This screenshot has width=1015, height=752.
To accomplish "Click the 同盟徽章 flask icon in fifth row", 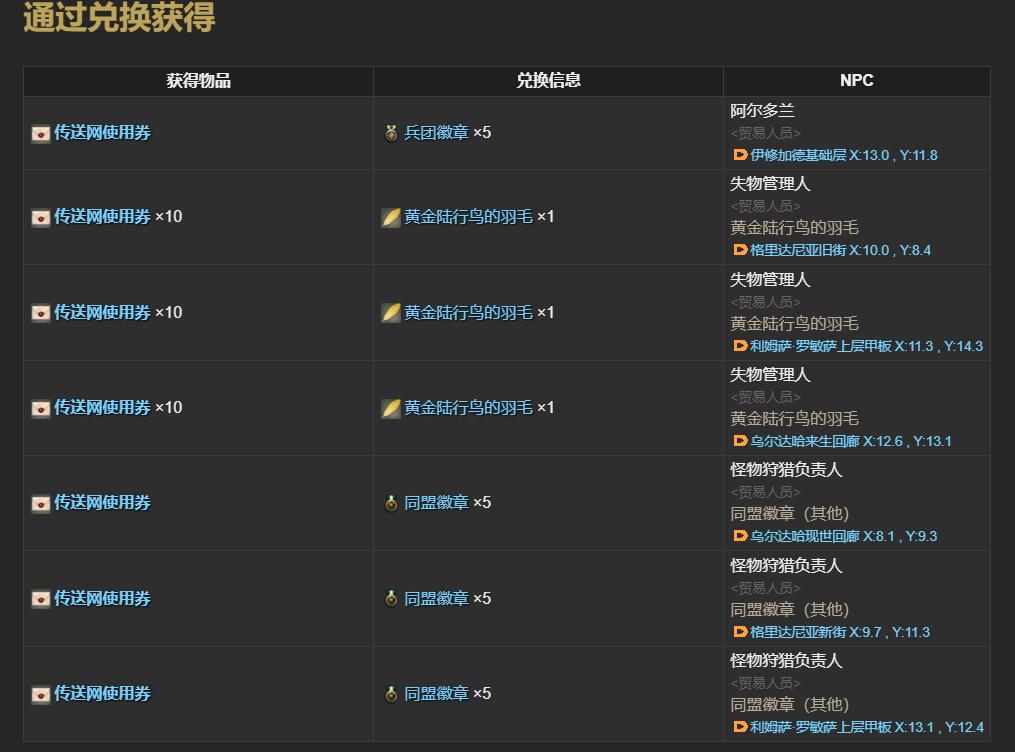I will click(x=391, y=503).
